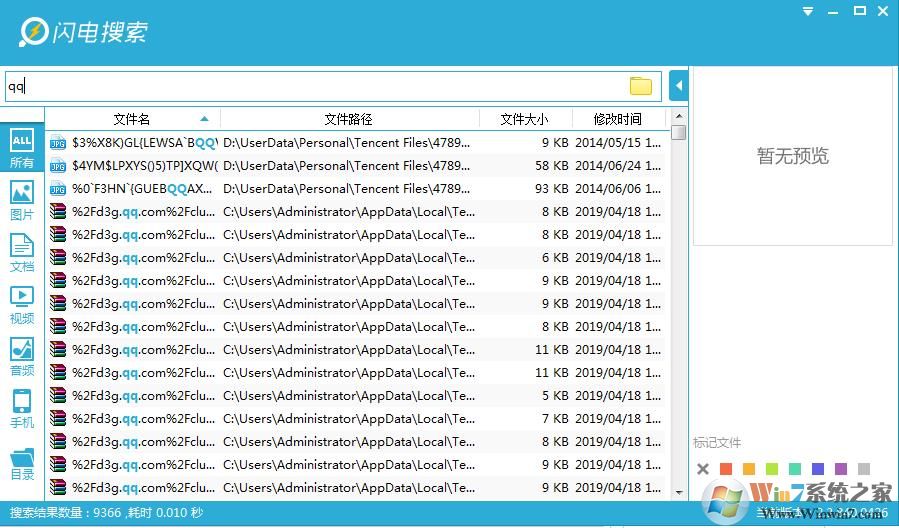The width and height of the screenshot is (899, 528).
Task: Select file $3%X8K)GL{LEWSA`BQQ
Action: [144, 143]
